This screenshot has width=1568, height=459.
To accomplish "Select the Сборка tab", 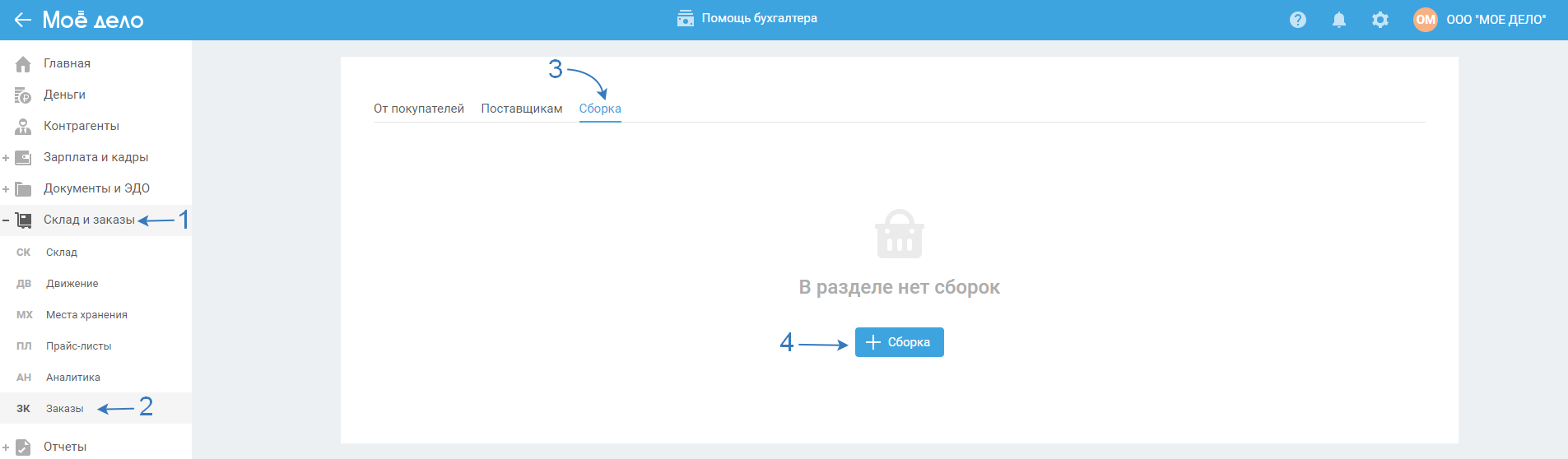I will 600,109.
